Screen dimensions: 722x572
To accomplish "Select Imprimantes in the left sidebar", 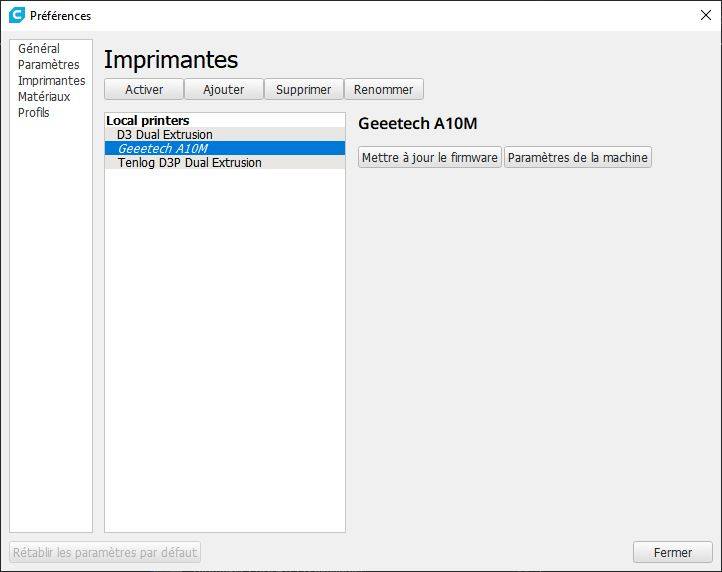I will 51,81.
